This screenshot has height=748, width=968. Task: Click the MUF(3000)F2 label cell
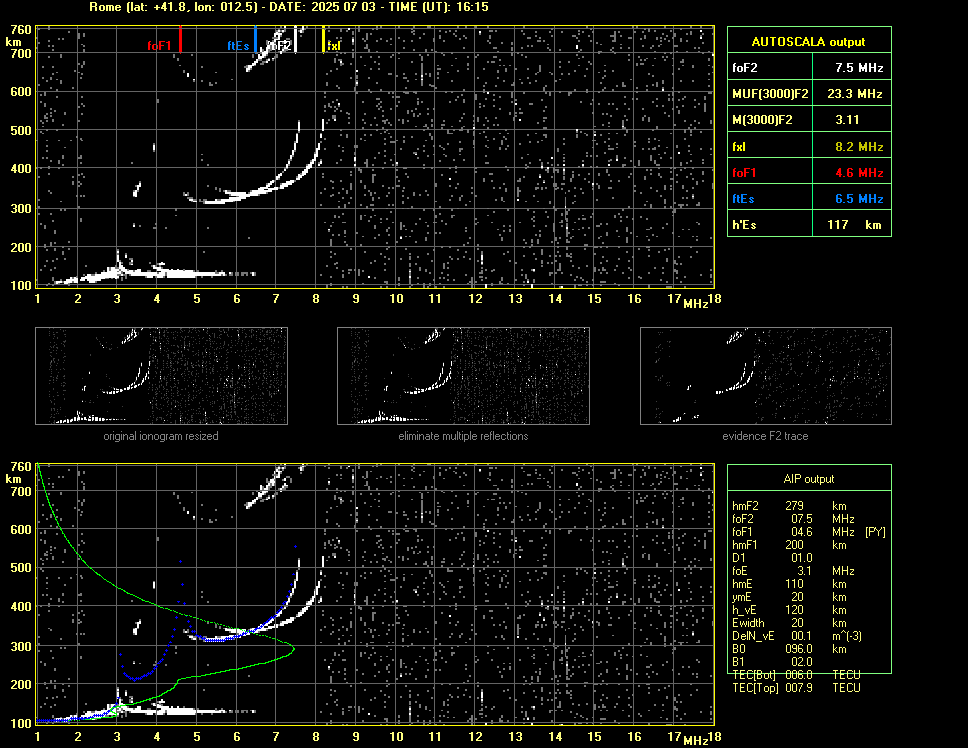(770, 93)
